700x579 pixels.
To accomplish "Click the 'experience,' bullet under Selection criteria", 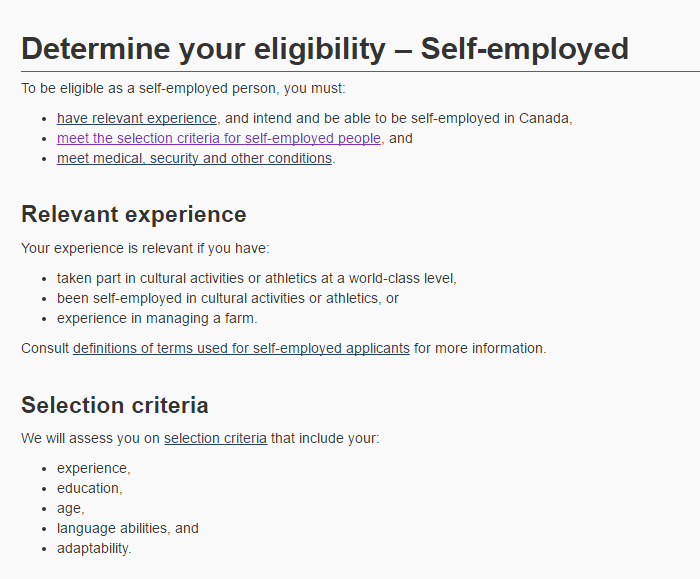I will 93,468.
